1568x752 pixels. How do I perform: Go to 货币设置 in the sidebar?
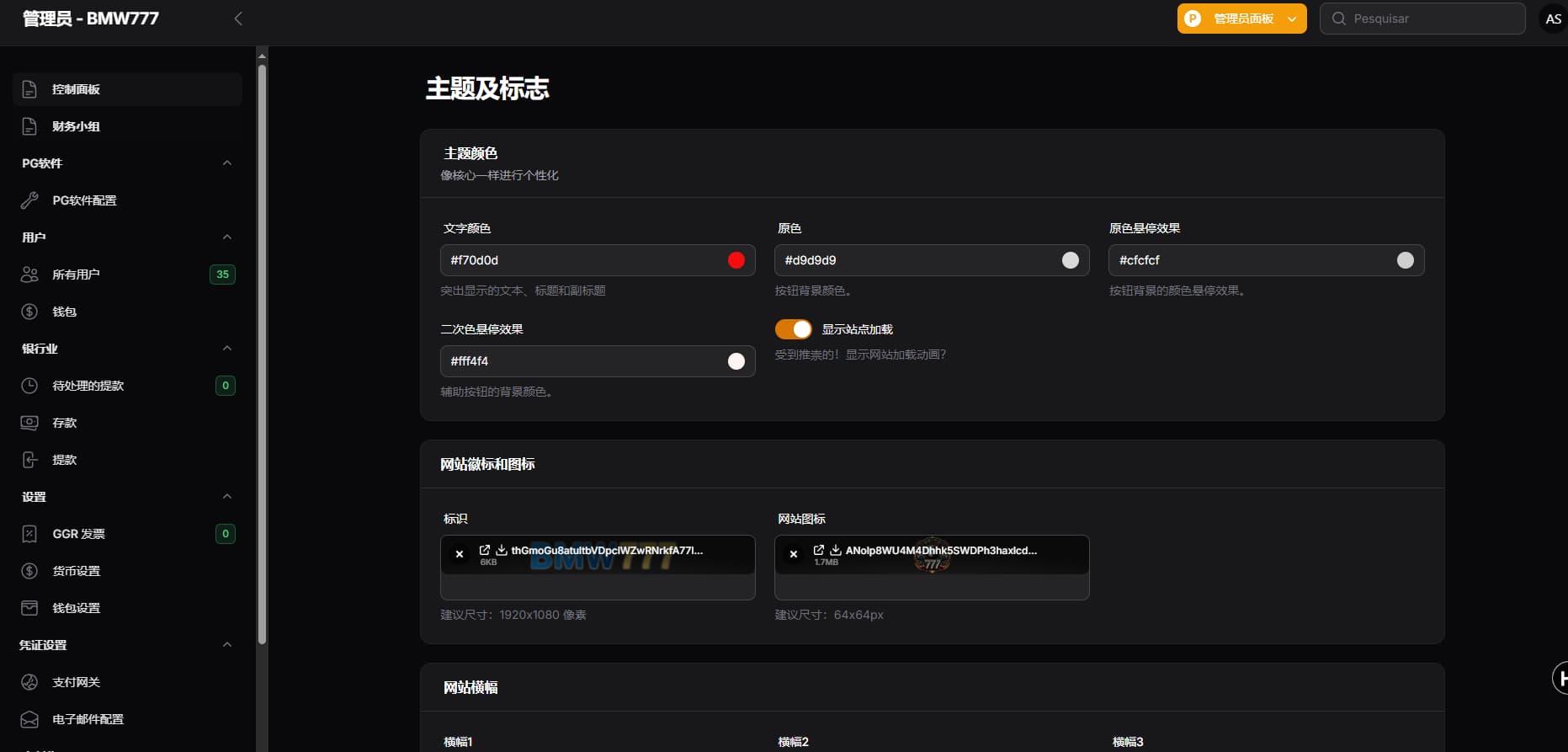pos(76,571)
